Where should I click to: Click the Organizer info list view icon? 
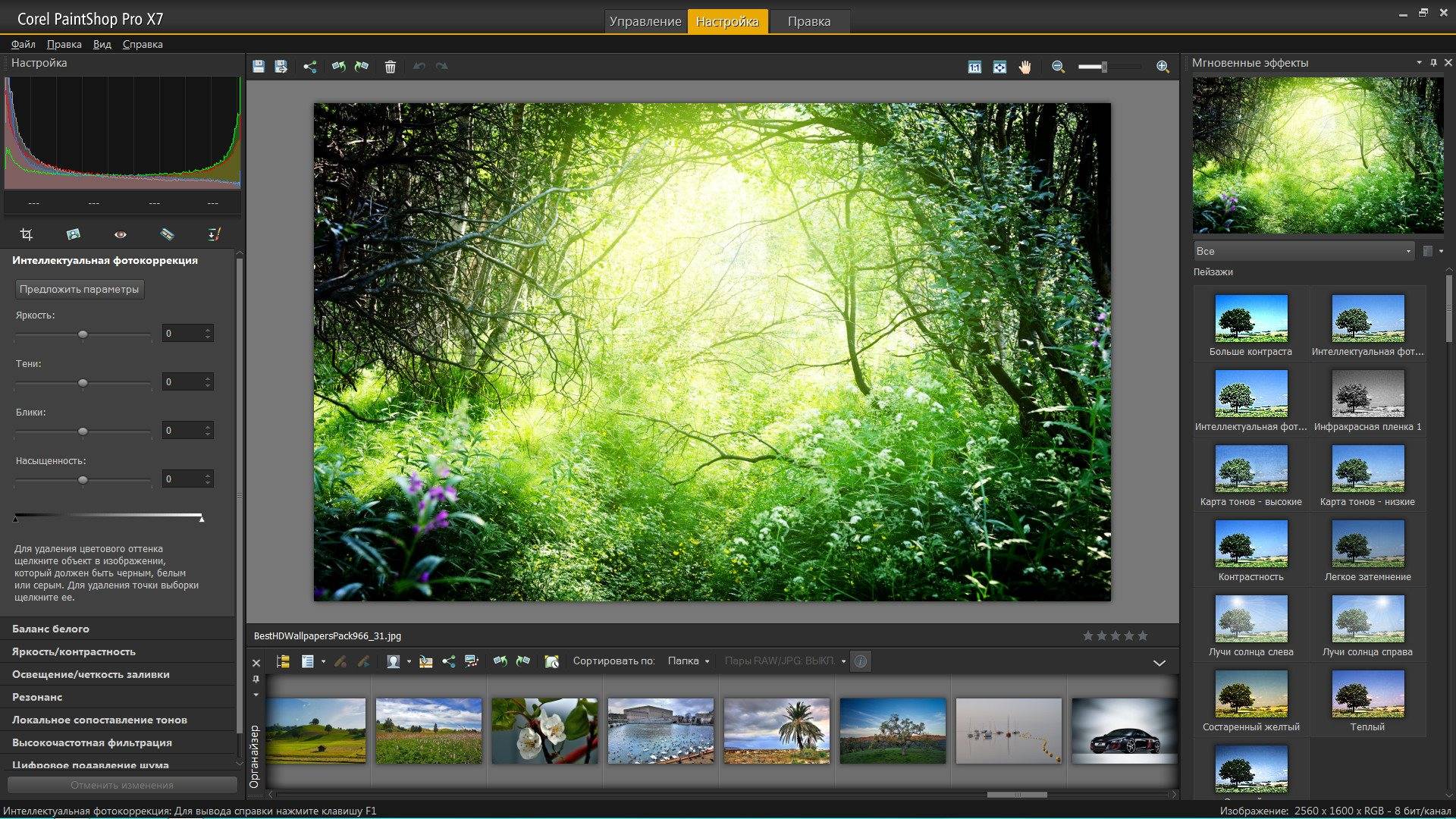307,661
